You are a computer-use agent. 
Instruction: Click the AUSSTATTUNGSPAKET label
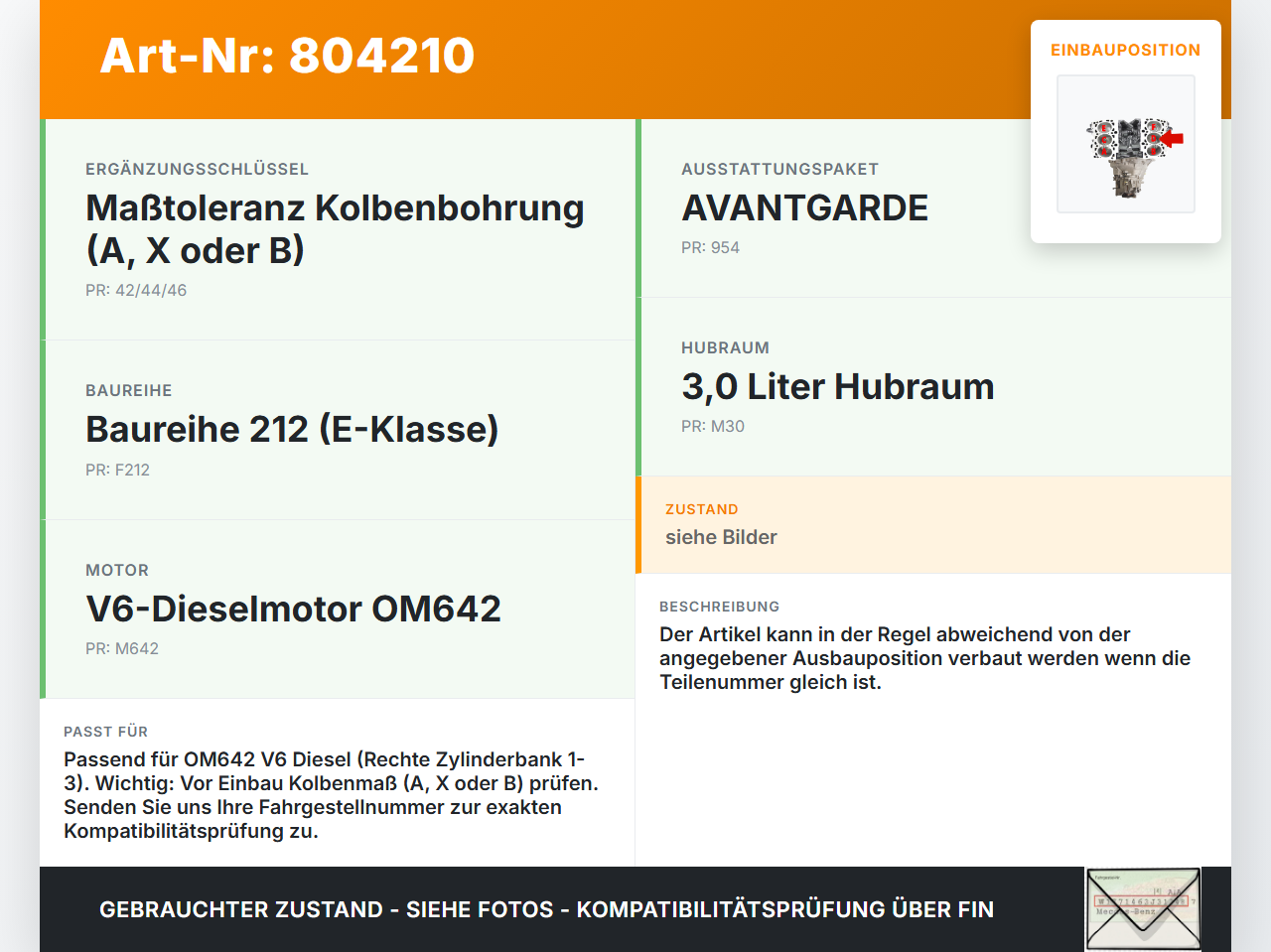779,169
